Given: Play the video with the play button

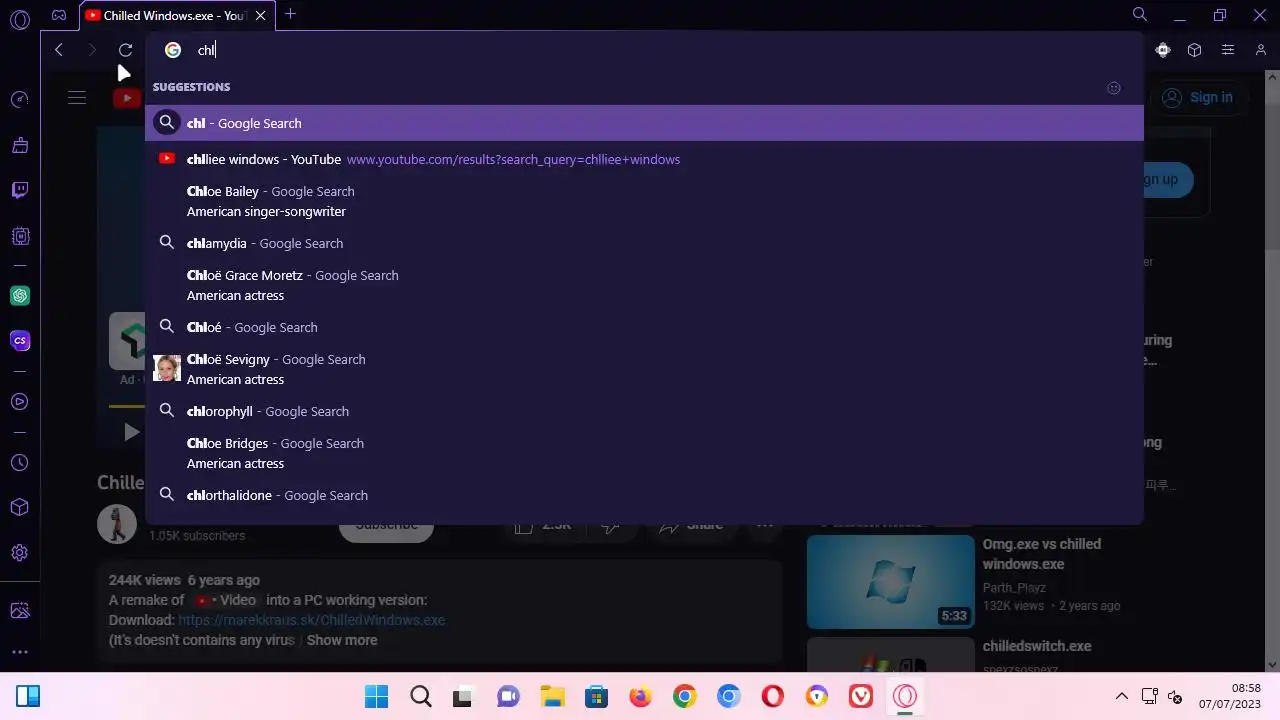Looking at the screenshot, I should click(x=131, y=432).
